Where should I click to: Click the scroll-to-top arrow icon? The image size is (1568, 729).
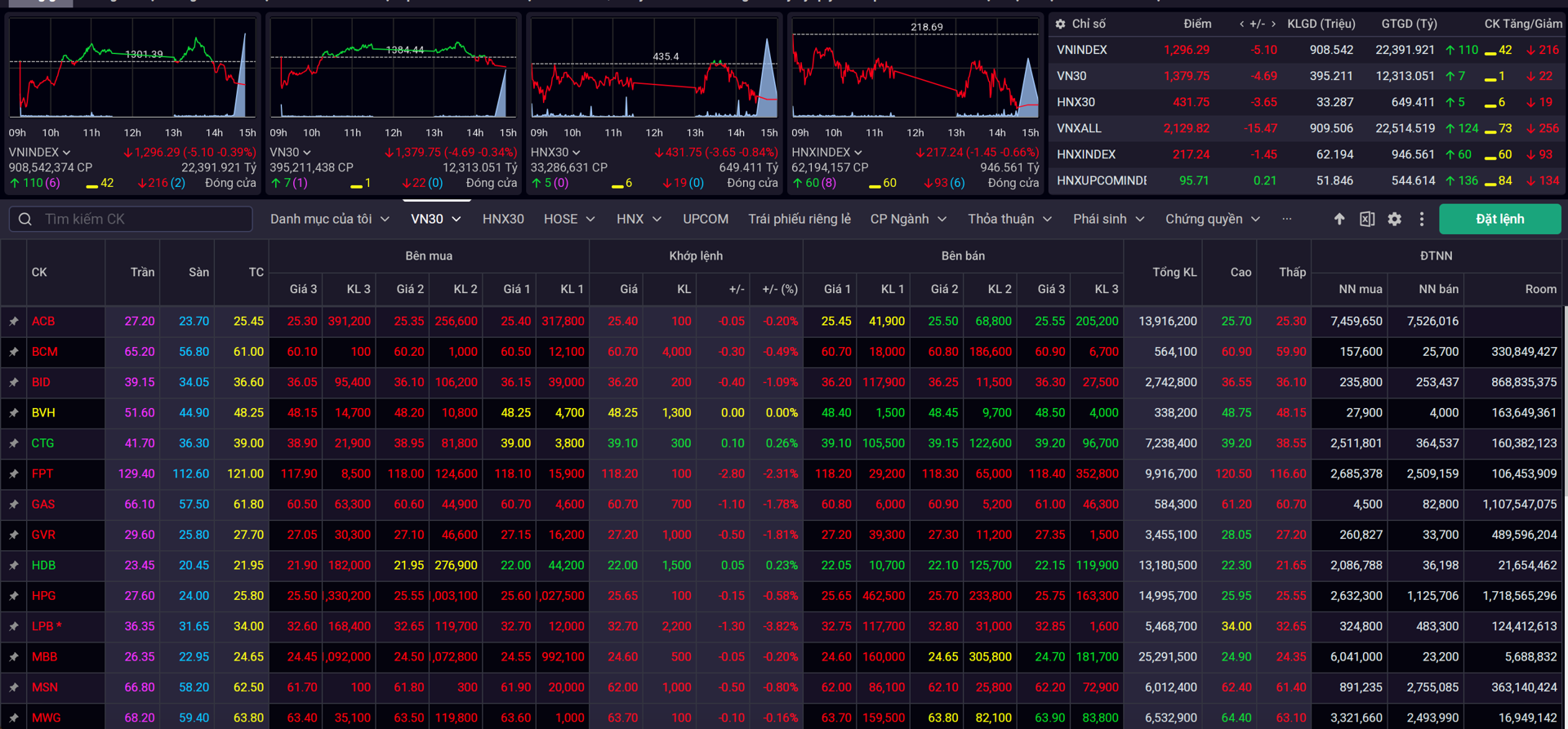(1339, 219)
